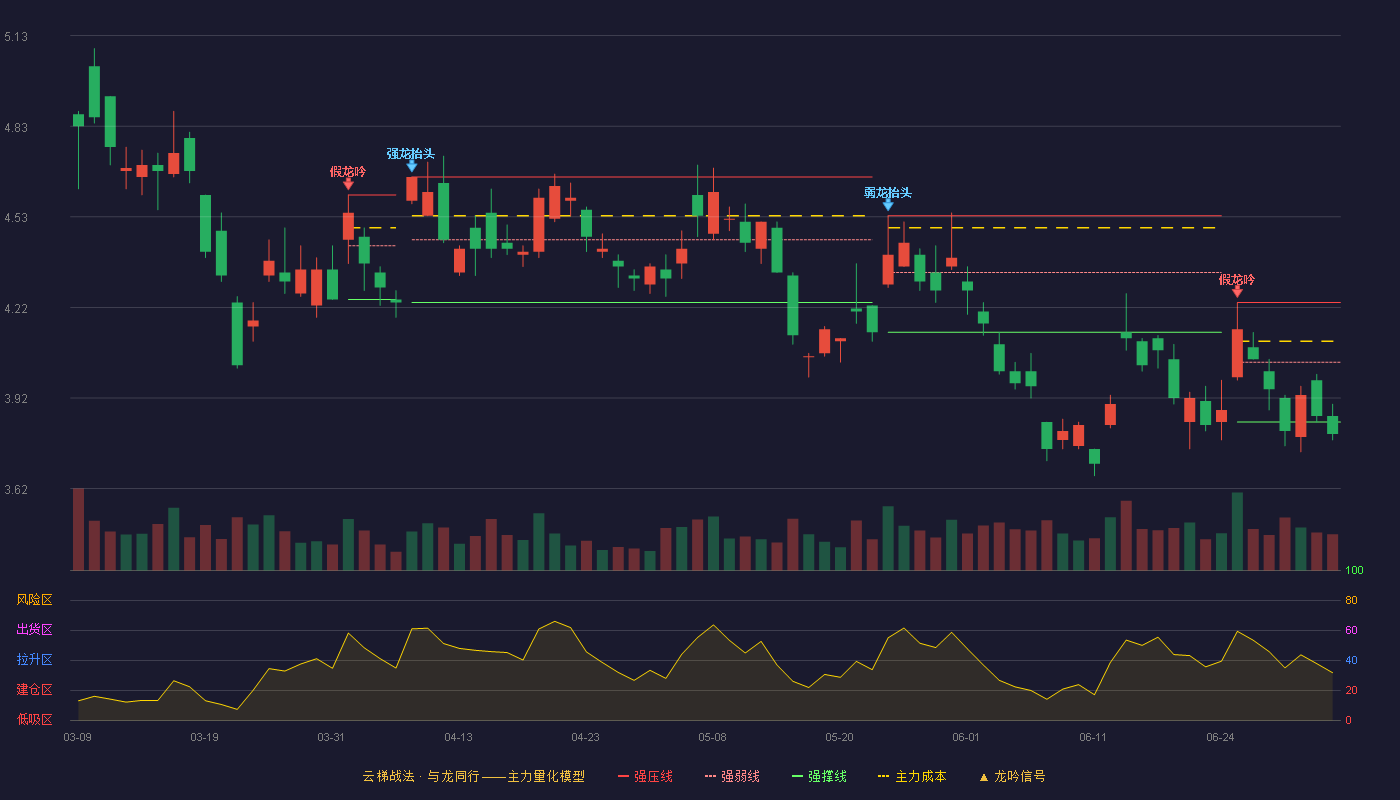This screenshot has height=800, width=1400.
Task: Toggle the 云梯战法·与龙同行 主力量化模型 legend entry
Action: coord(474,776)
